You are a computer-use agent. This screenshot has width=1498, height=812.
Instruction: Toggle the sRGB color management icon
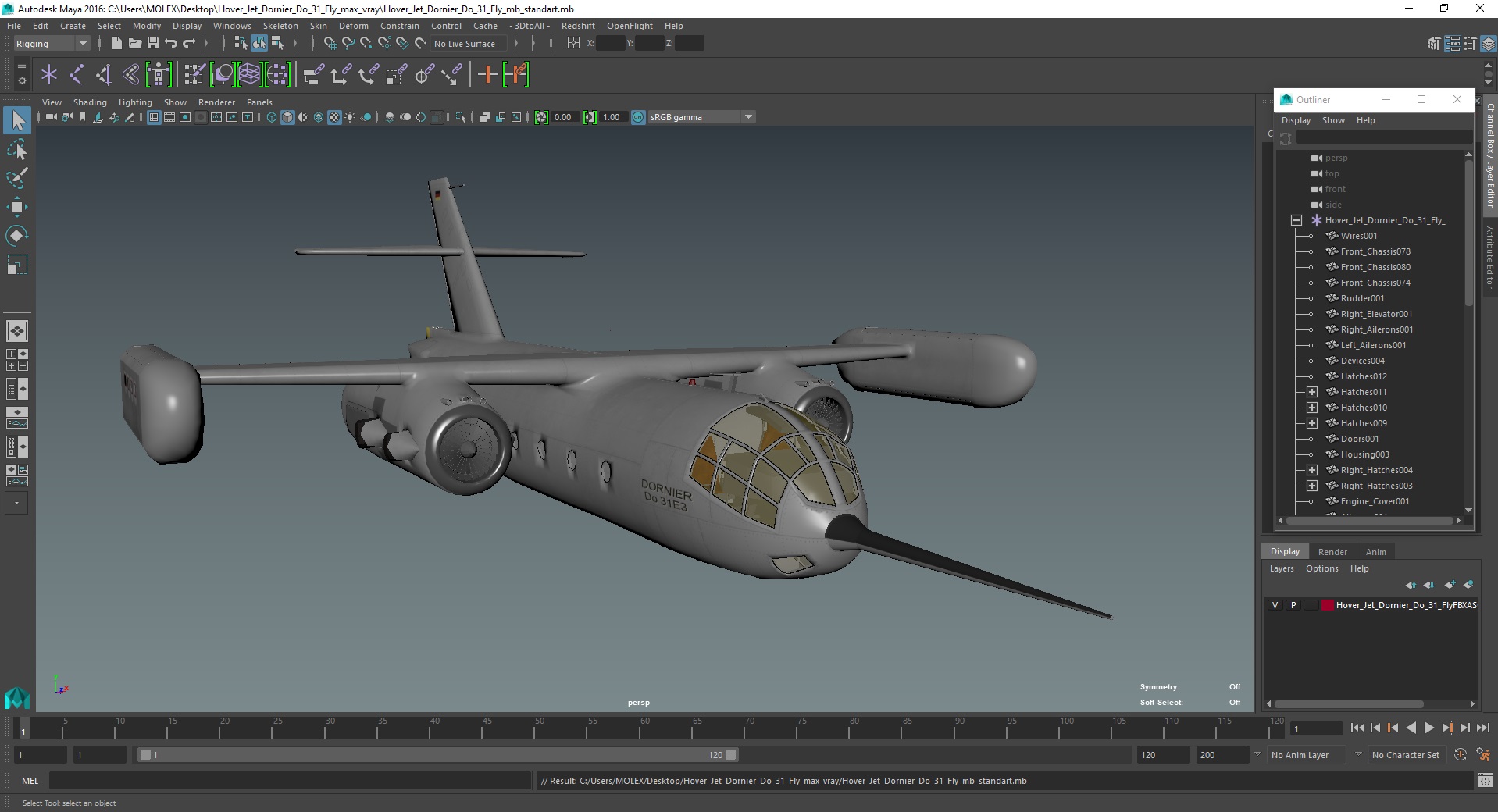(x=638, y=117)
